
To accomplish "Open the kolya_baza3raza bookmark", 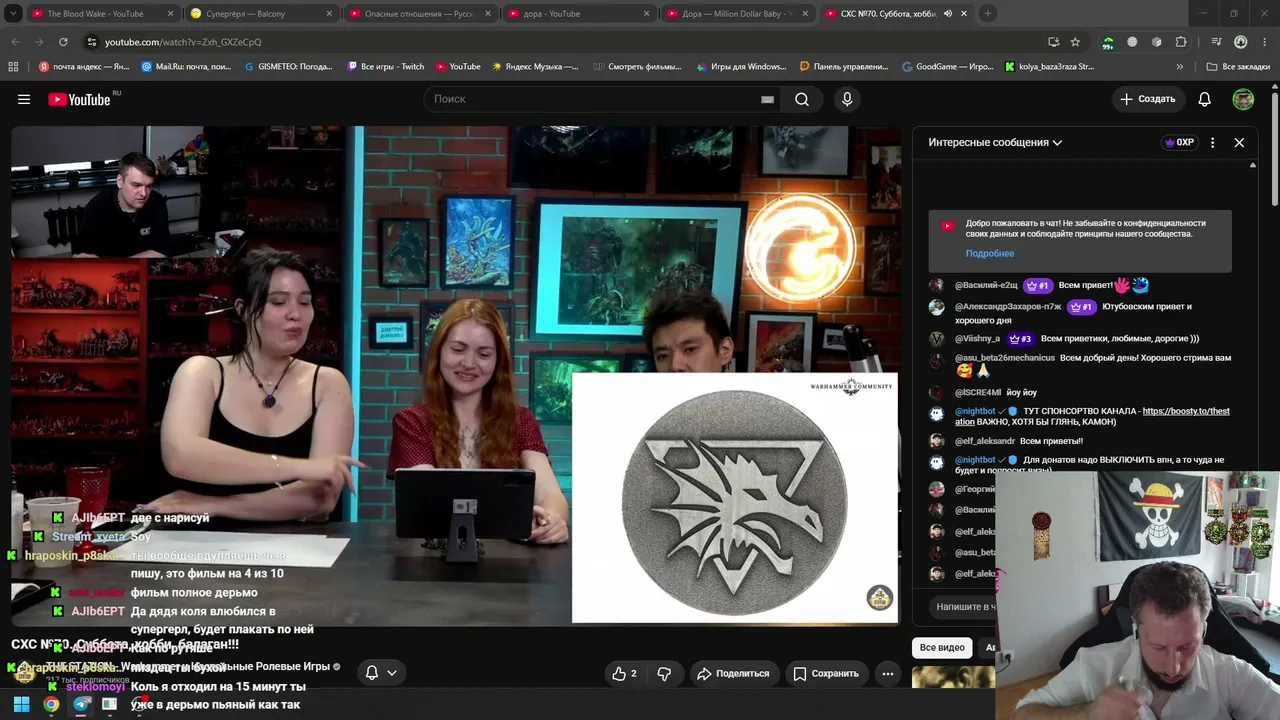I will point(1049,67).
